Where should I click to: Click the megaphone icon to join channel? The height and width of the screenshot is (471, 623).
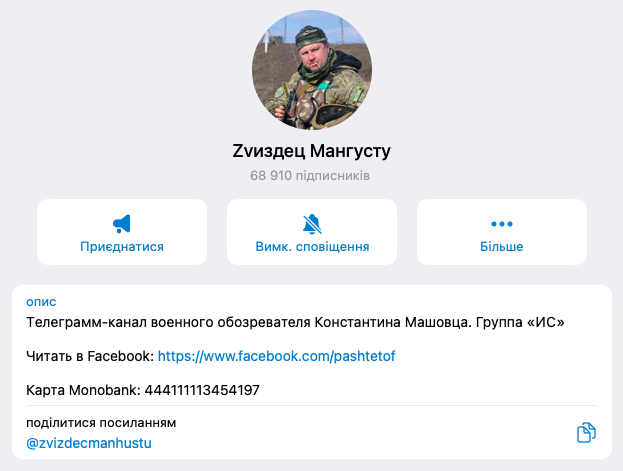click(x=122, y=223)
